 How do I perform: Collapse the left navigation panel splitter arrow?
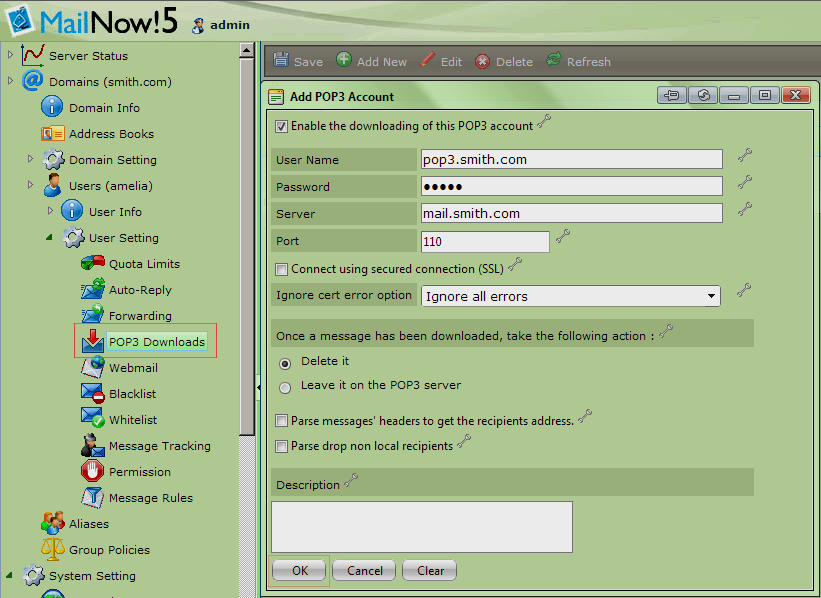coord(258,387)
